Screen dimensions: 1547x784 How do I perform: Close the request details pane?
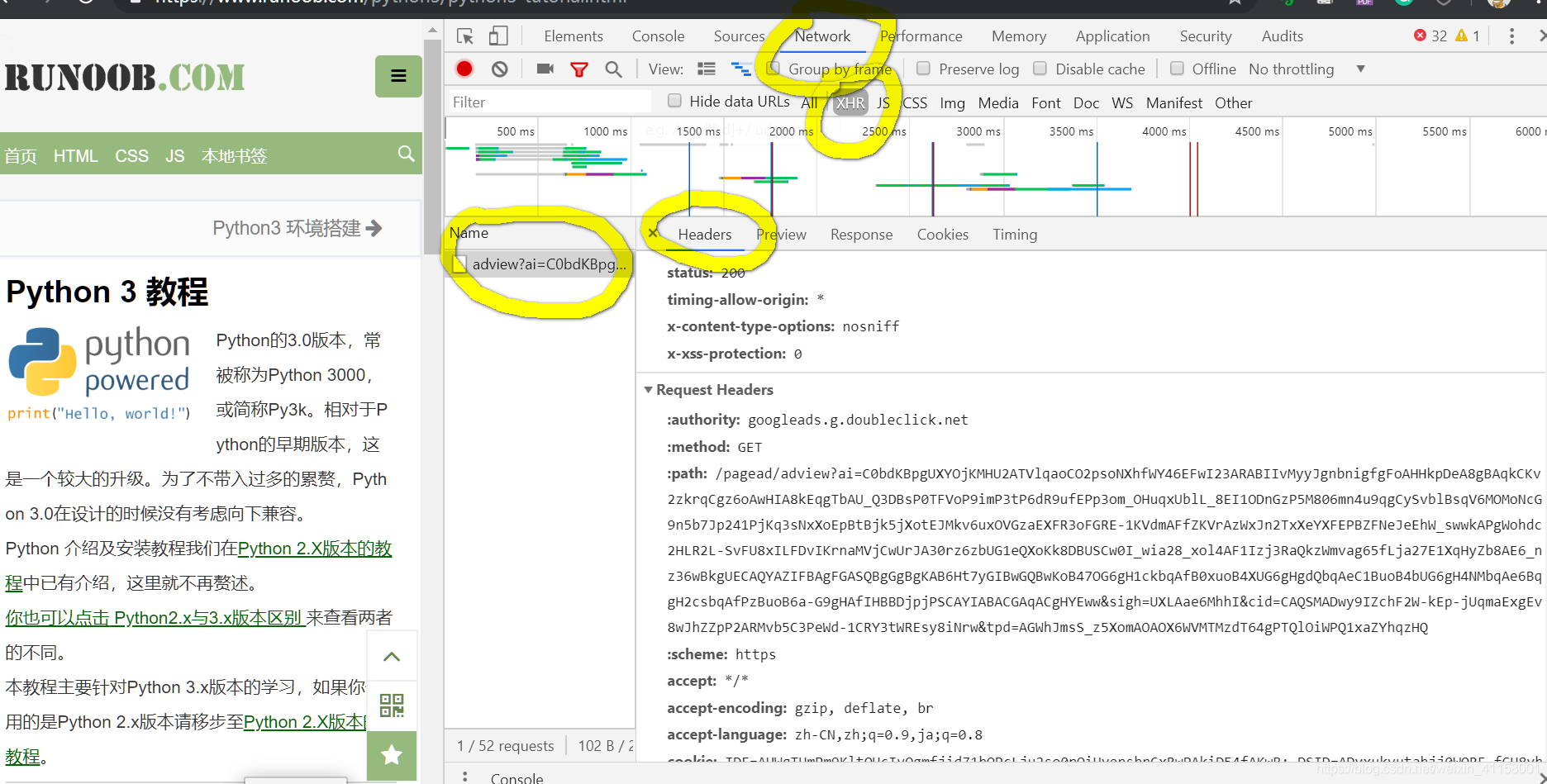pos(653,234)
